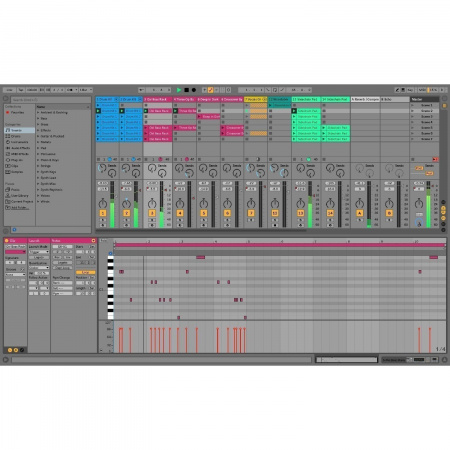Toggle track 5 activator button
The height and width of the screenshot is (450, 450).
coord(204,213)
